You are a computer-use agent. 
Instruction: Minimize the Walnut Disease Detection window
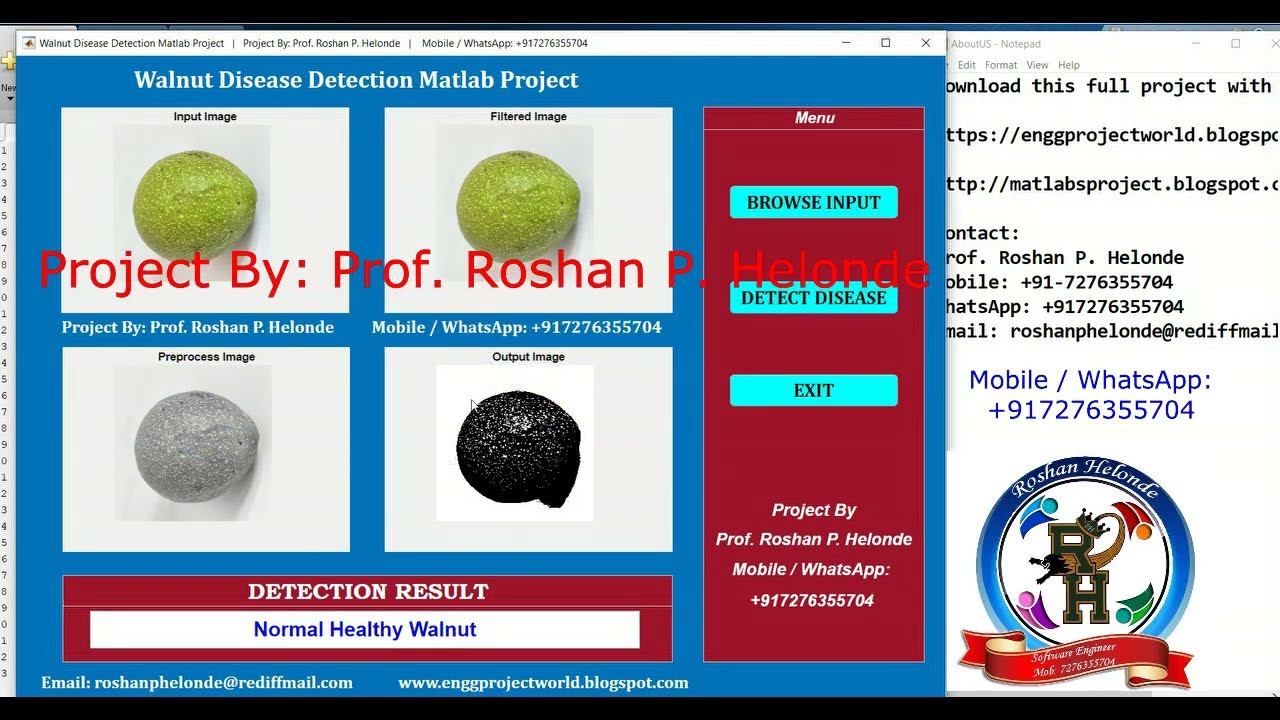point(846,43)
